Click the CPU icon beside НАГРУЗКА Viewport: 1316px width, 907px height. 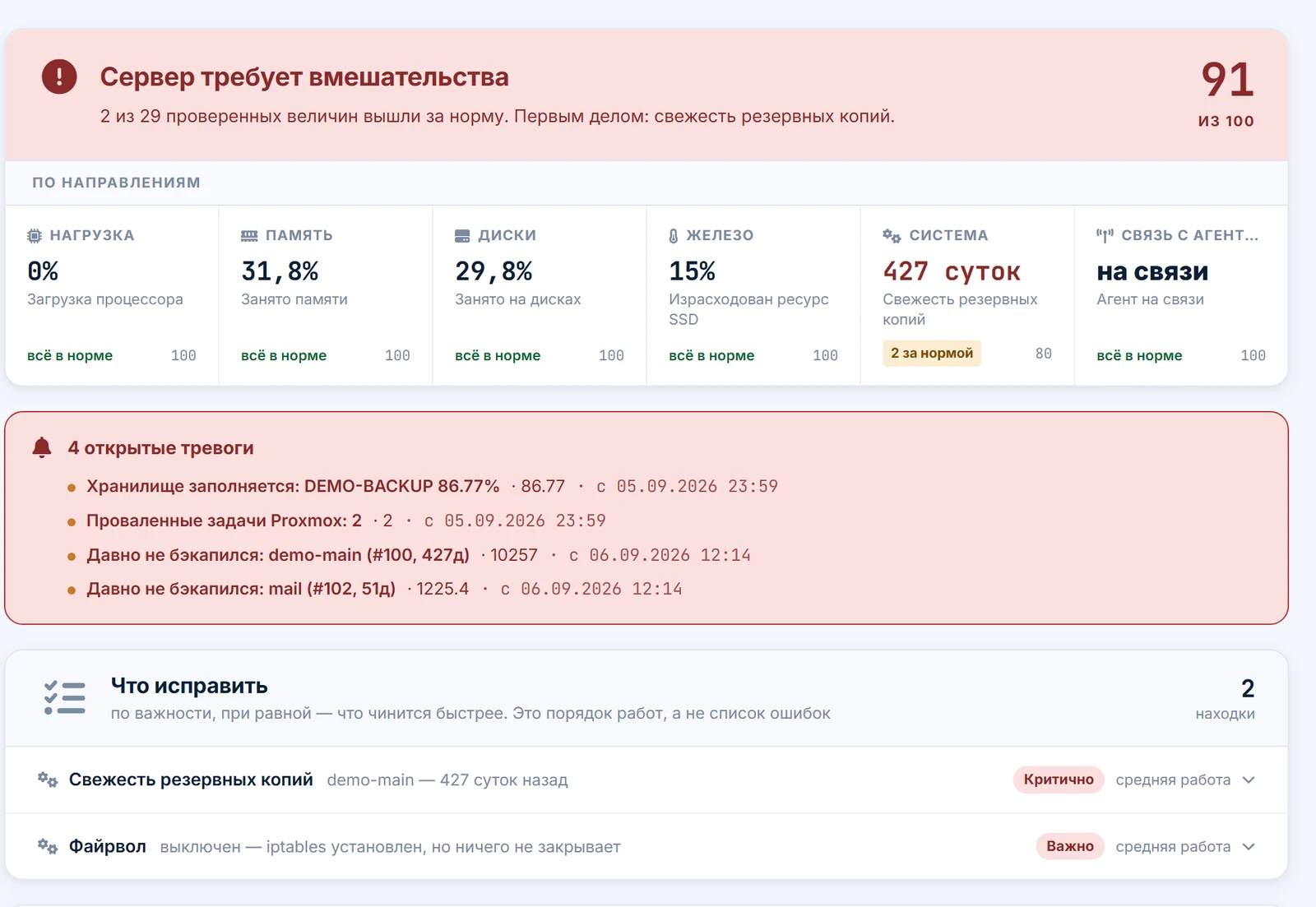(x=35, y=236)
